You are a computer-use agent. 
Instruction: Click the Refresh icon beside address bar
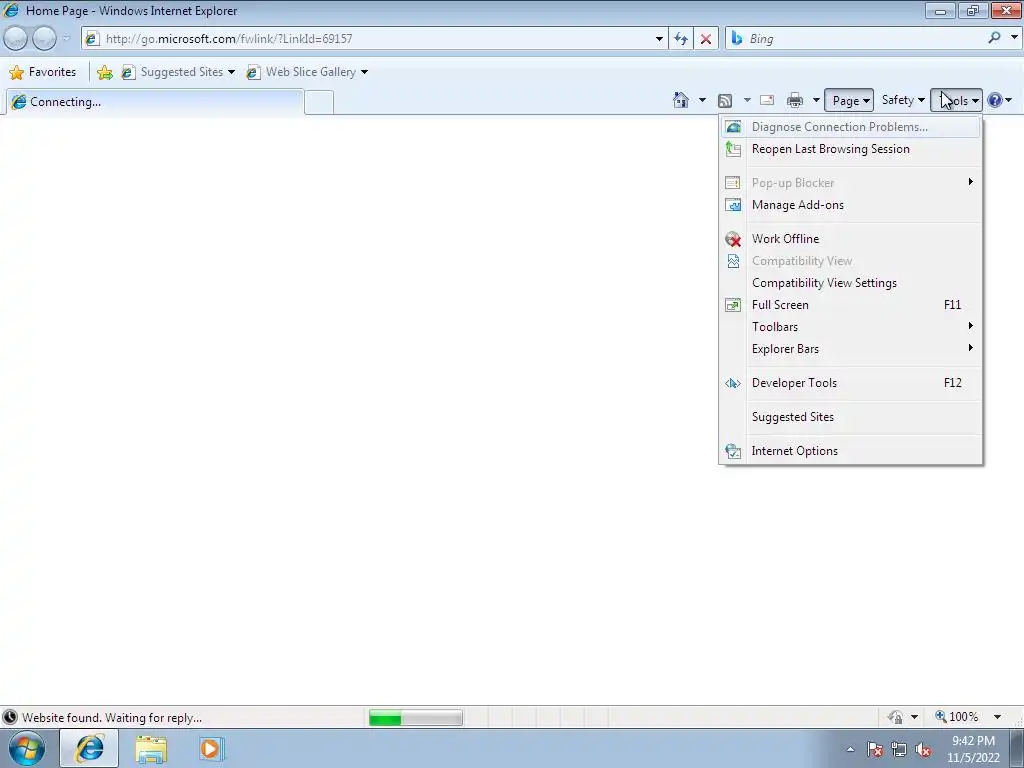pyautogui.click(x=681, y=39)
